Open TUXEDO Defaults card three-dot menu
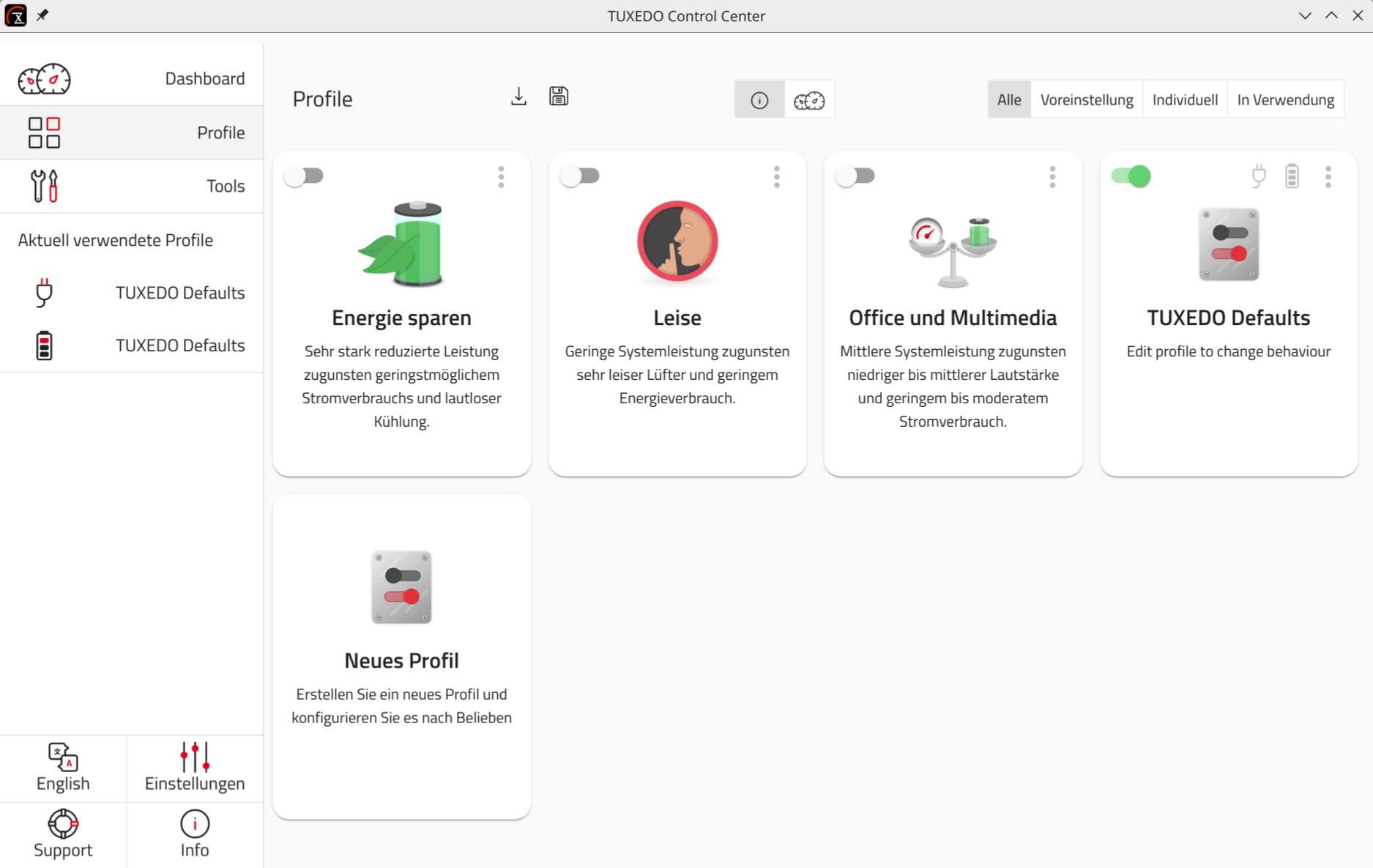Image resolution: width=1373 pixels, height=868 pixels. [x=1328, y=176]
